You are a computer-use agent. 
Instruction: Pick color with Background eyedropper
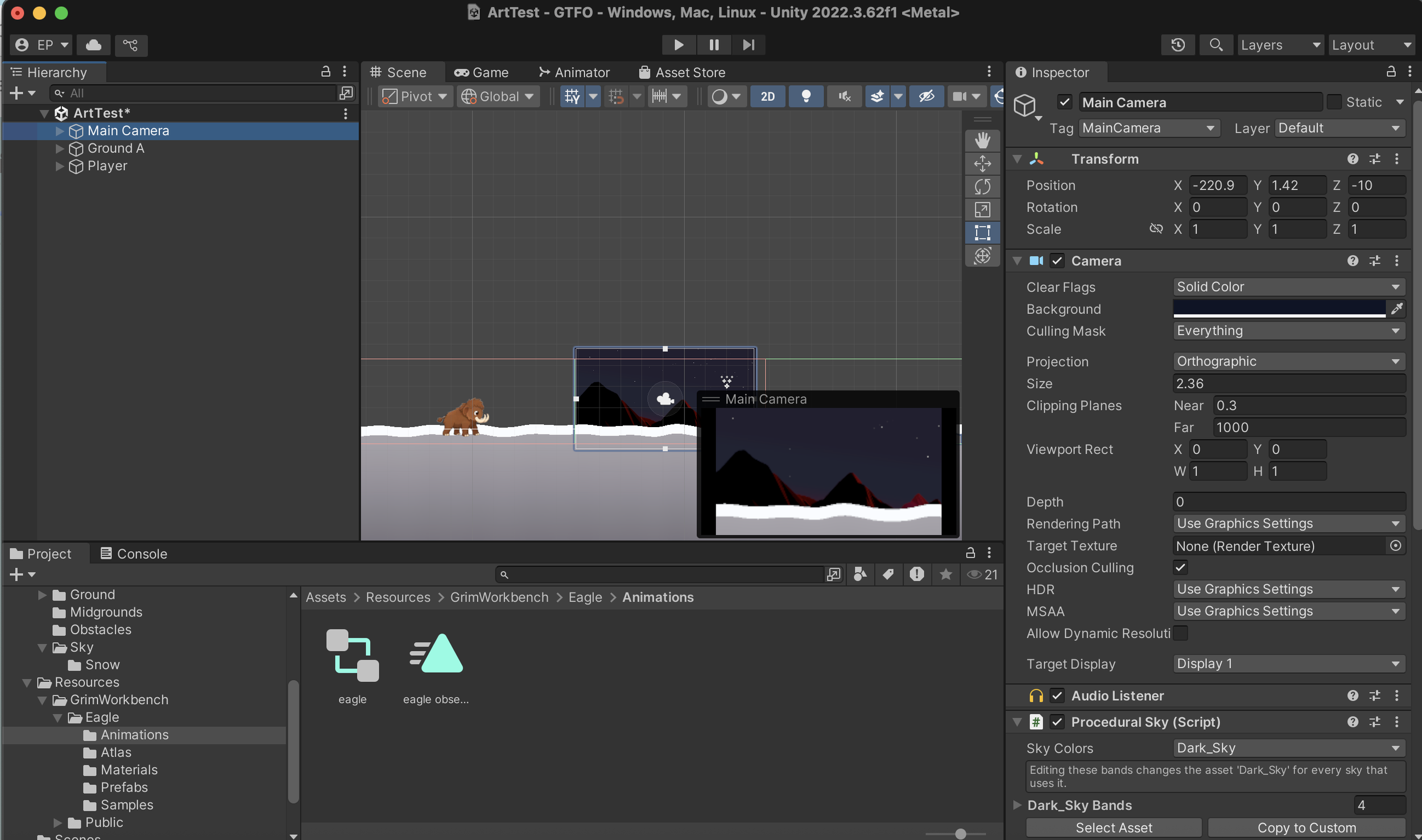pos(1397,309)
